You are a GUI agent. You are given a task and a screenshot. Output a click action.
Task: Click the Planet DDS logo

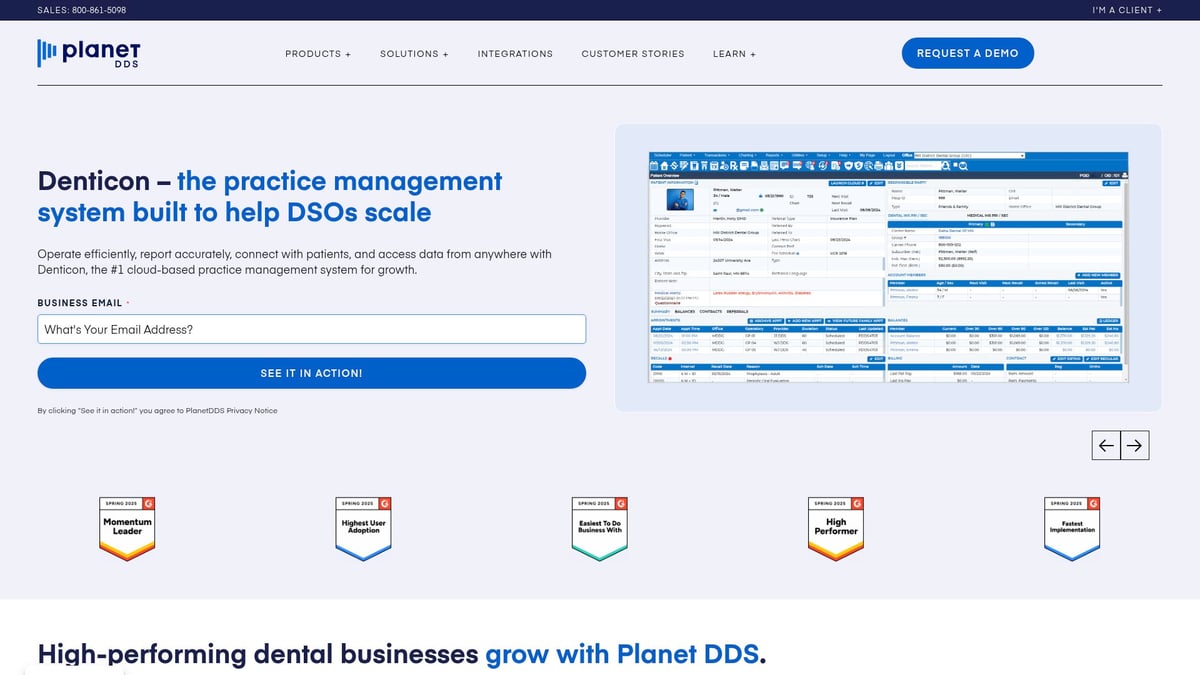pos(88,52)
